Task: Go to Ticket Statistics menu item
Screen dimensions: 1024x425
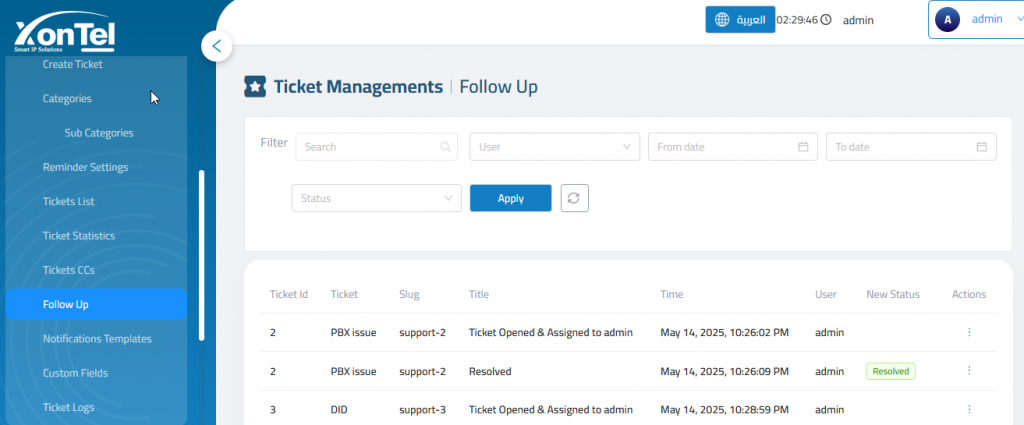Action: click(x=79, y=236)
